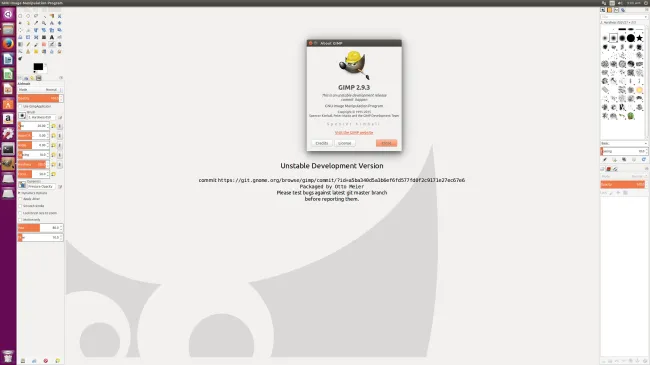This screenshot has width=650, height=365.
Task: Adjust the Opacity slider in tool options
Action: pyautogui.click(x=41, y=98)
